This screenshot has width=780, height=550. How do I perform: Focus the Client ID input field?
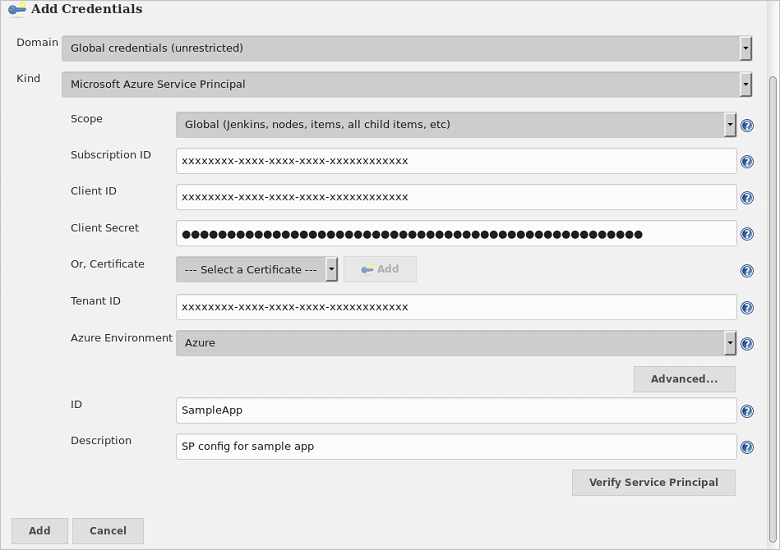click(456, 197)
